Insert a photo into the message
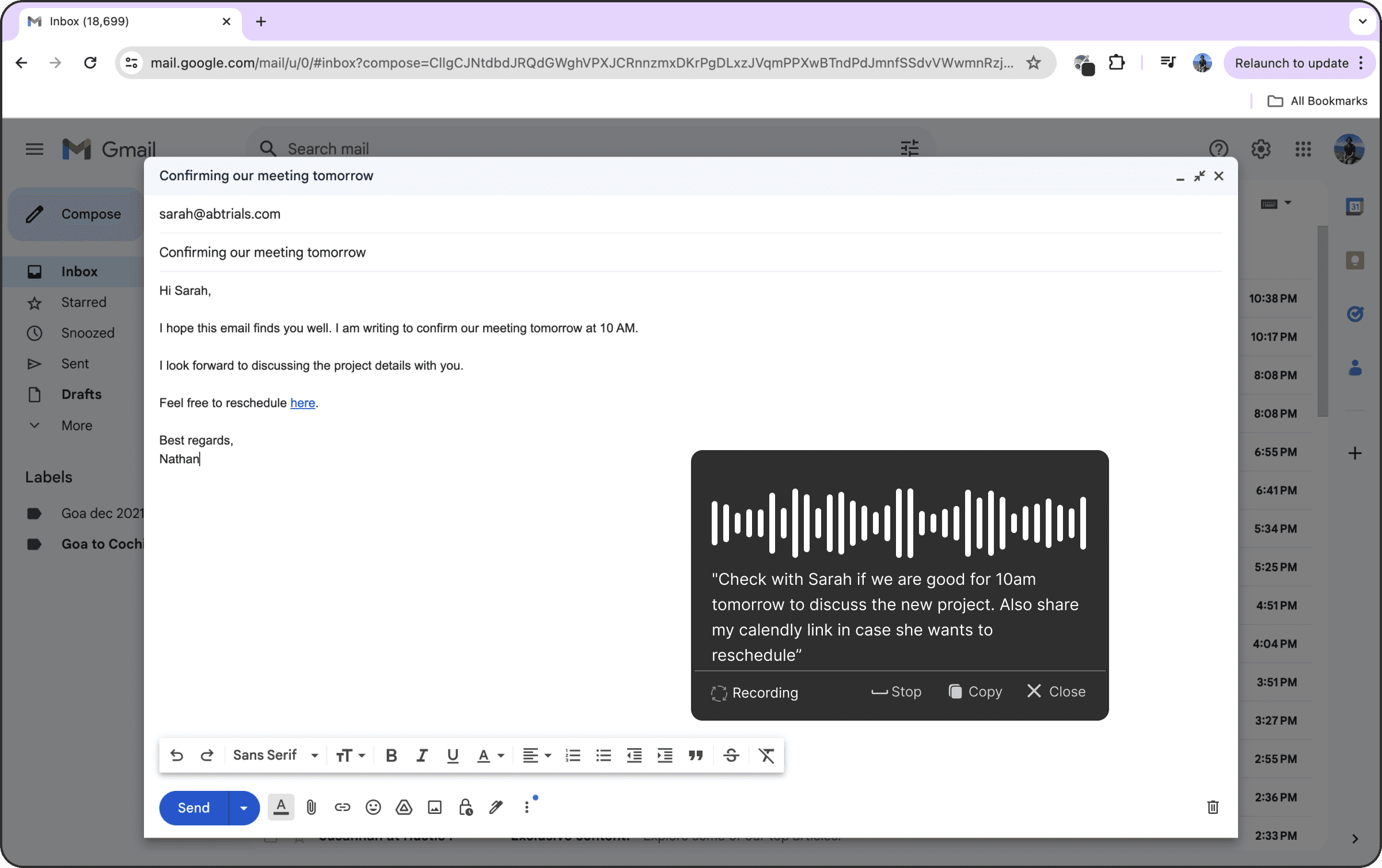 435,807
